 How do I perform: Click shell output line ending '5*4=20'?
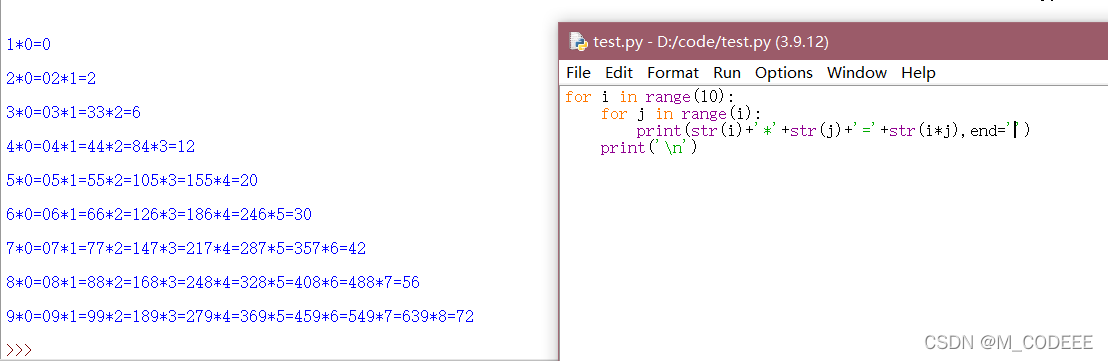(x=131, y=181)
